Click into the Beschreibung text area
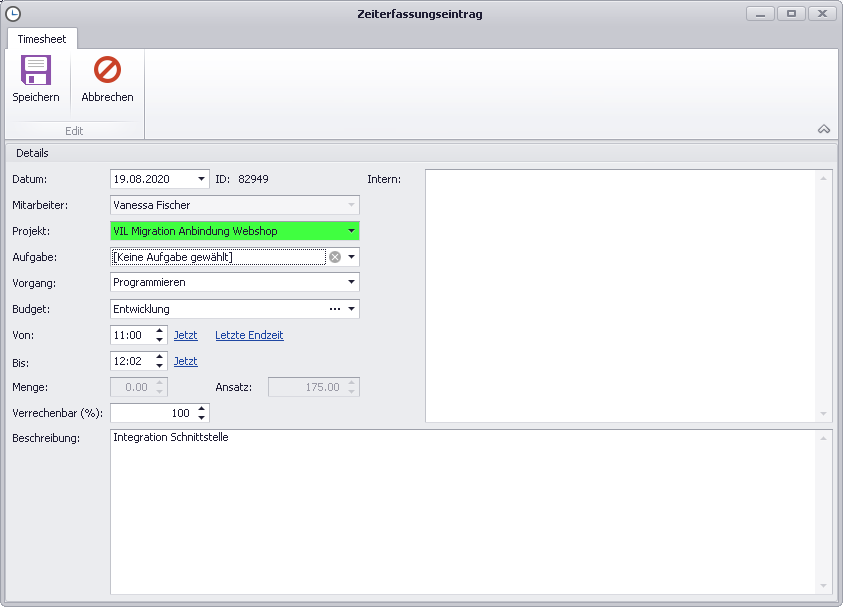Image resolution: width=843 pixels, height=607 pixels. pyautogui.click(x=462, y=510)
